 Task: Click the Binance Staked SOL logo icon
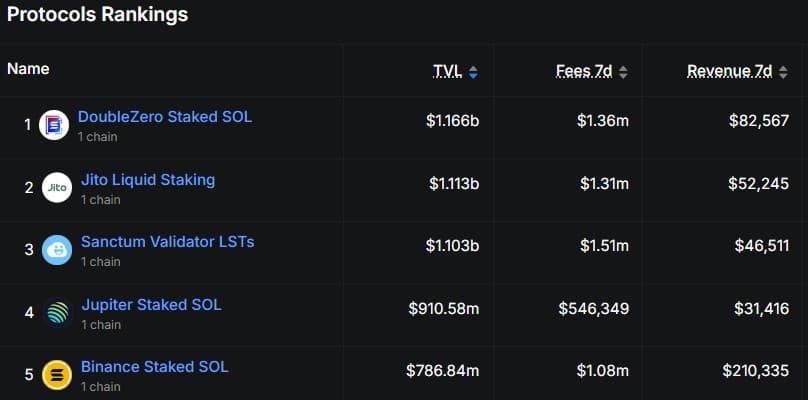pos(56,375)
